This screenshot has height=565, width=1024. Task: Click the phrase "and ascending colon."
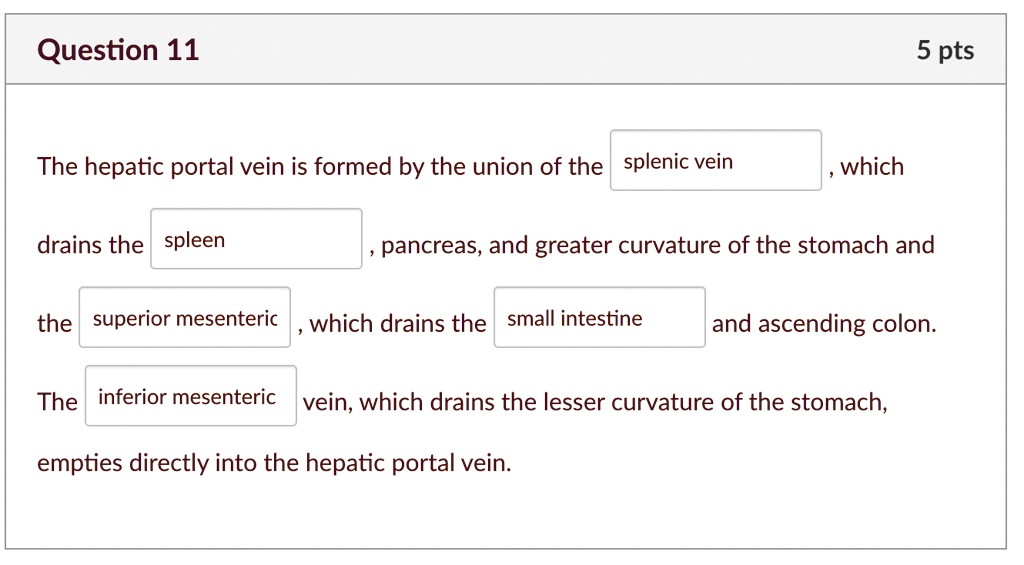pyautogui.click(x=824, y=323)
